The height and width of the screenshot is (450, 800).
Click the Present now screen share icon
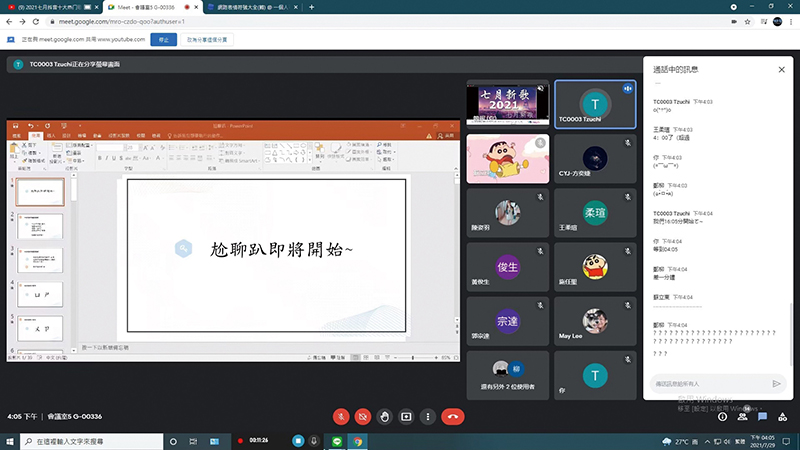click(406, 417)
